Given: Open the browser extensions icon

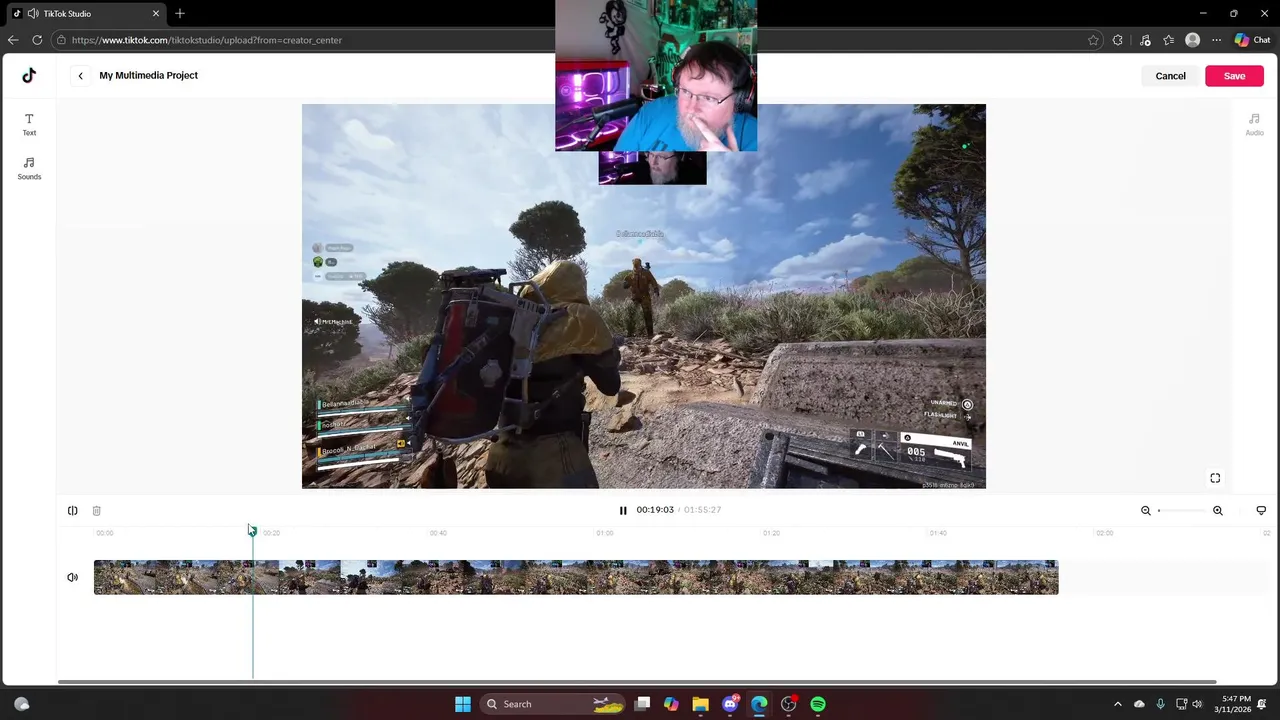Looking at the screenshot, I should point(1118,40).
